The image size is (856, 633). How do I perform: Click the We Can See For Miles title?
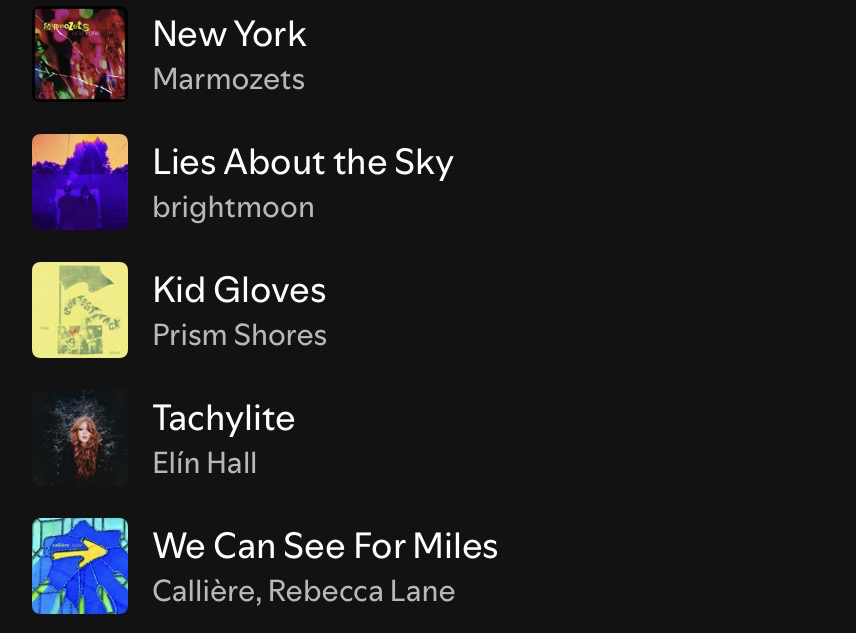pyautogui.click(x=325, y=546)
